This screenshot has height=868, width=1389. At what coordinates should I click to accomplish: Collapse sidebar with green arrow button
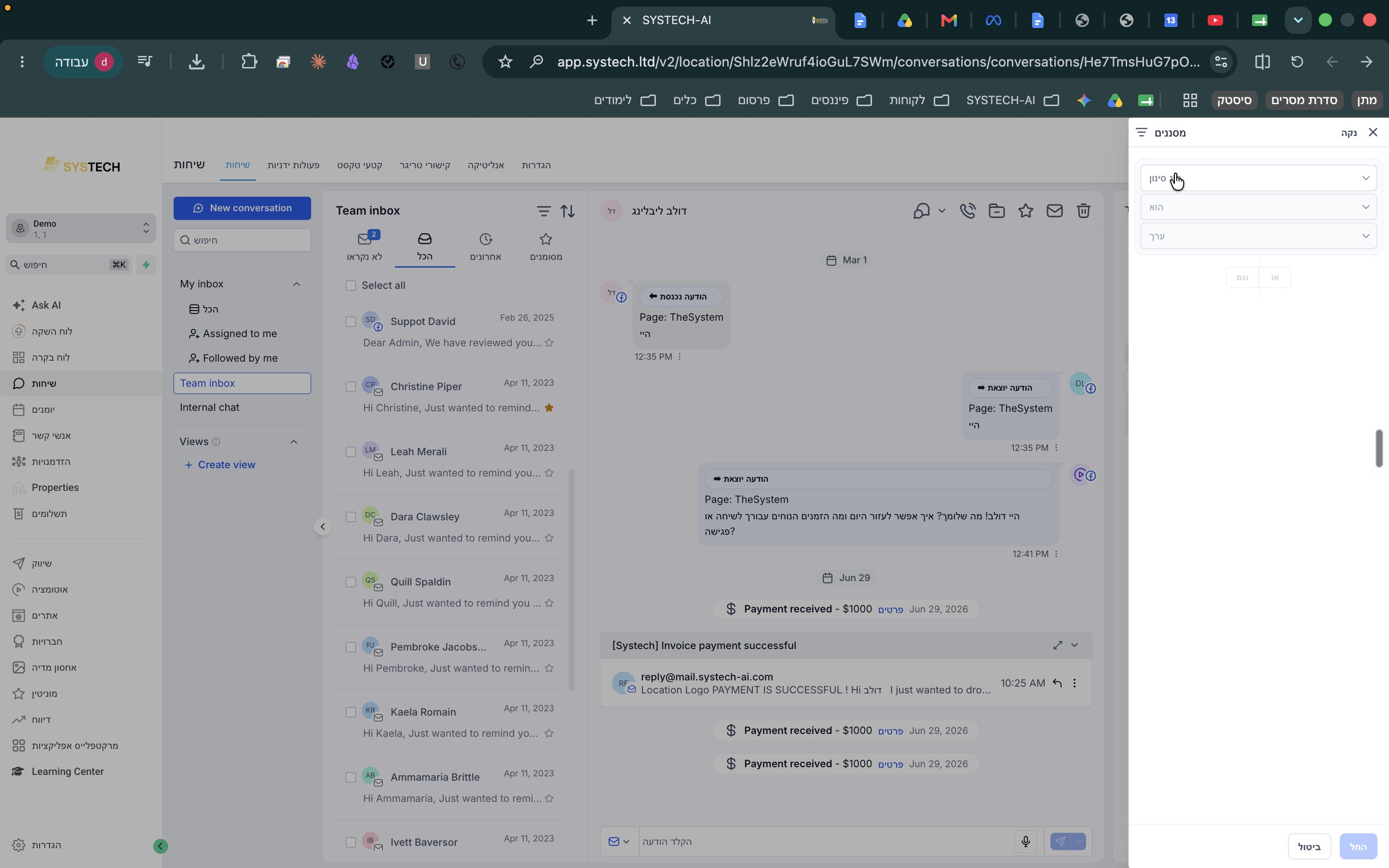[161, 846]
